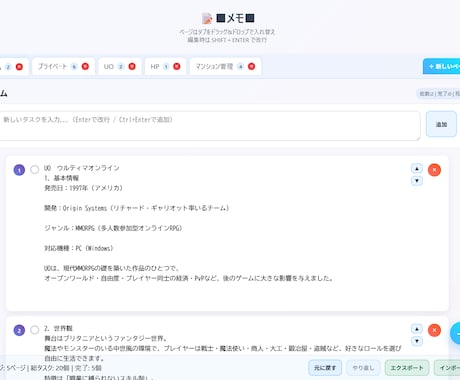Screen dimensions: 460x380
Task: Click the count badge on マンション管理 tab
Action: tap(240, 67)
